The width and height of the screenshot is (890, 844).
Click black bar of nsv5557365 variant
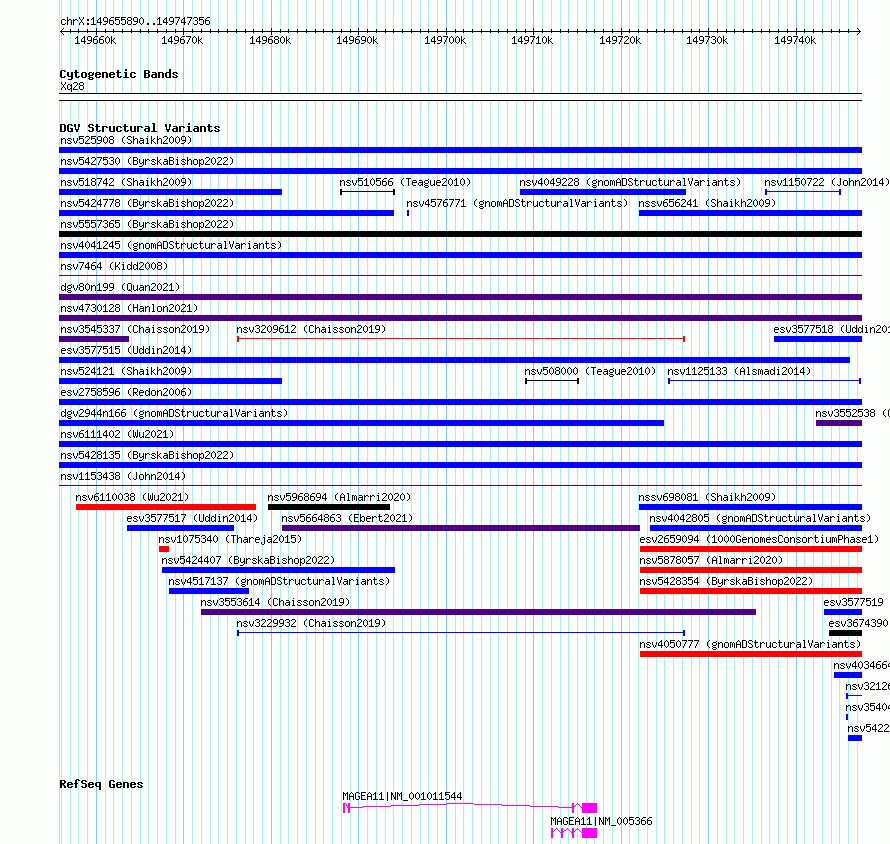coord(460,234)
